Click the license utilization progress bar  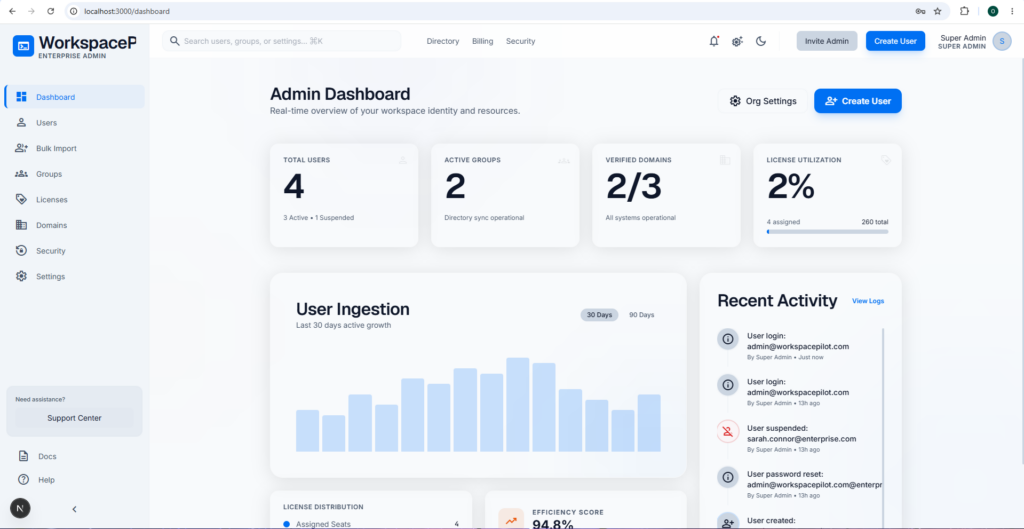point(827,231)
